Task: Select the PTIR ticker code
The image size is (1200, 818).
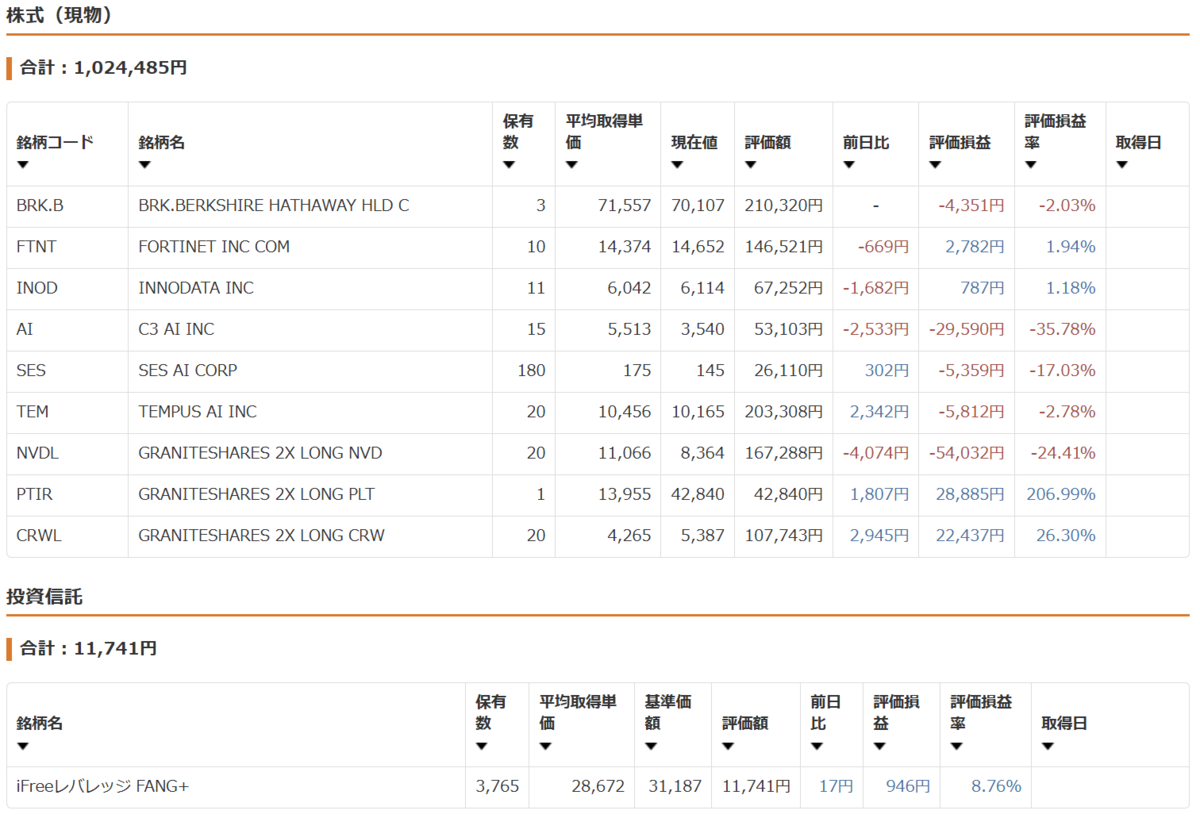Action: tap(35, 494)
